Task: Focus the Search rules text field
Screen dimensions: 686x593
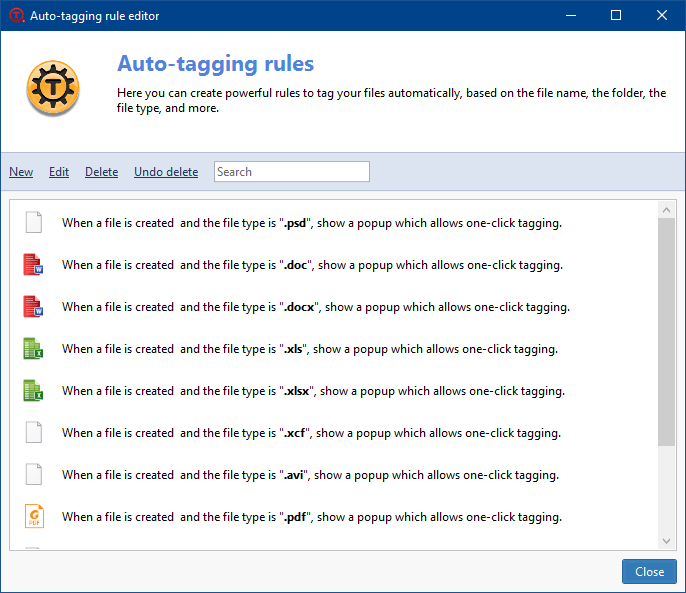Action: (292, 172)
